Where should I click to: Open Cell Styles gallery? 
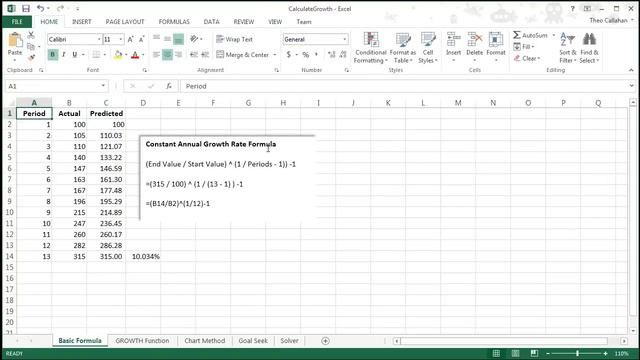[x=428, y=48]
